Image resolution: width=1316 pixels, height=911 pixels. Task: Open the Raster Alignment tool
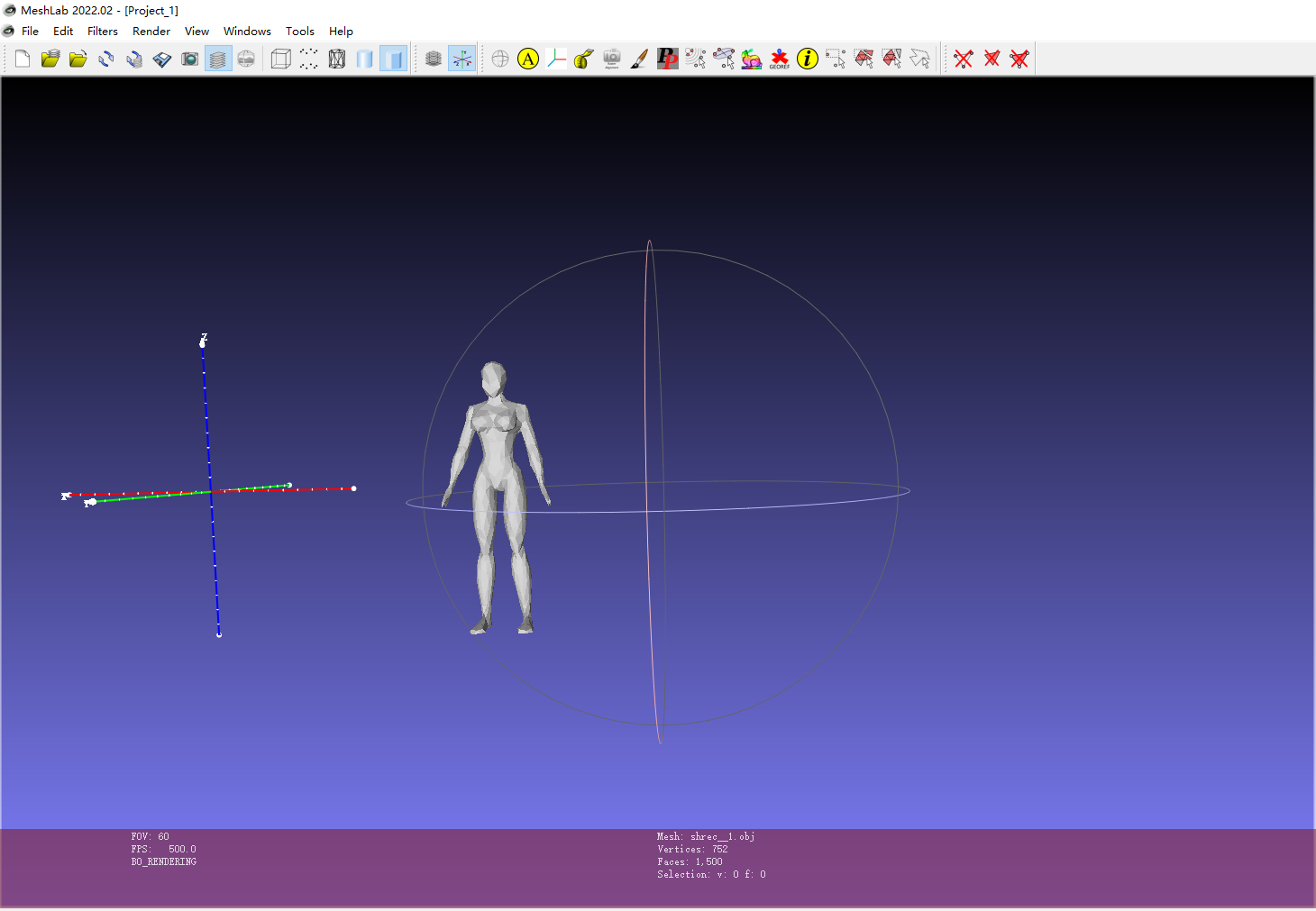click(612, 59)
